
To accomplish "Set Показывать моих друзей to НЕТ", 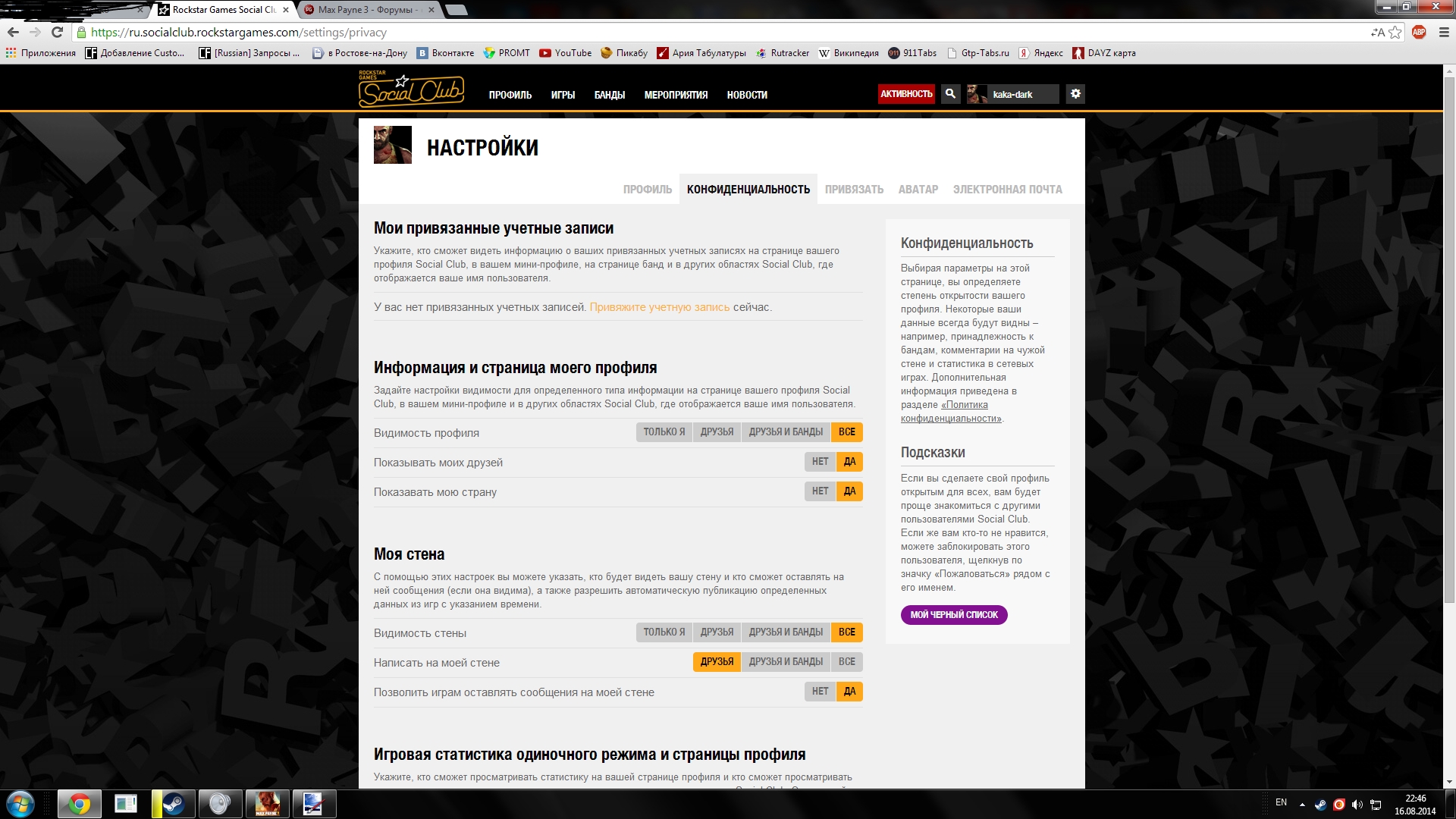I will 820,462.
